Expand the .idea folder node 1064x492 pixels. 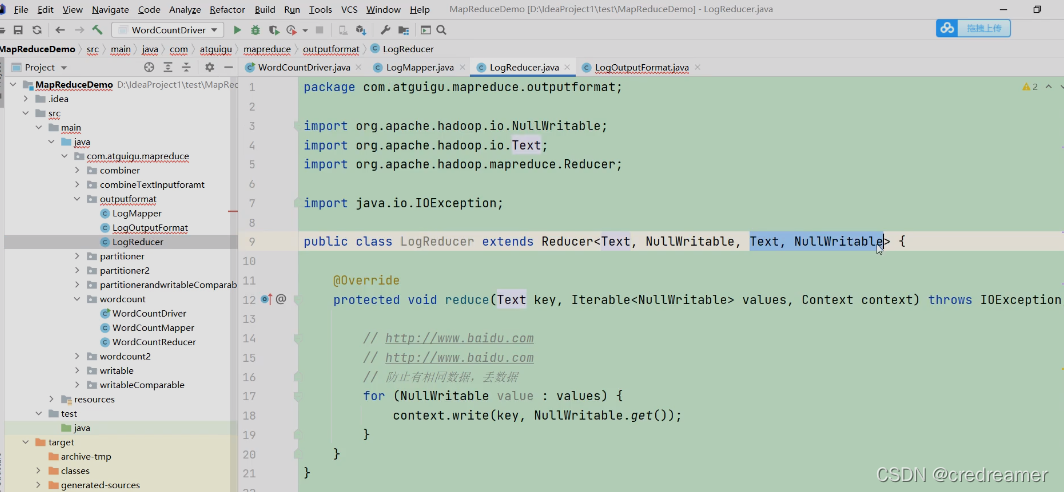coord(26,98)
